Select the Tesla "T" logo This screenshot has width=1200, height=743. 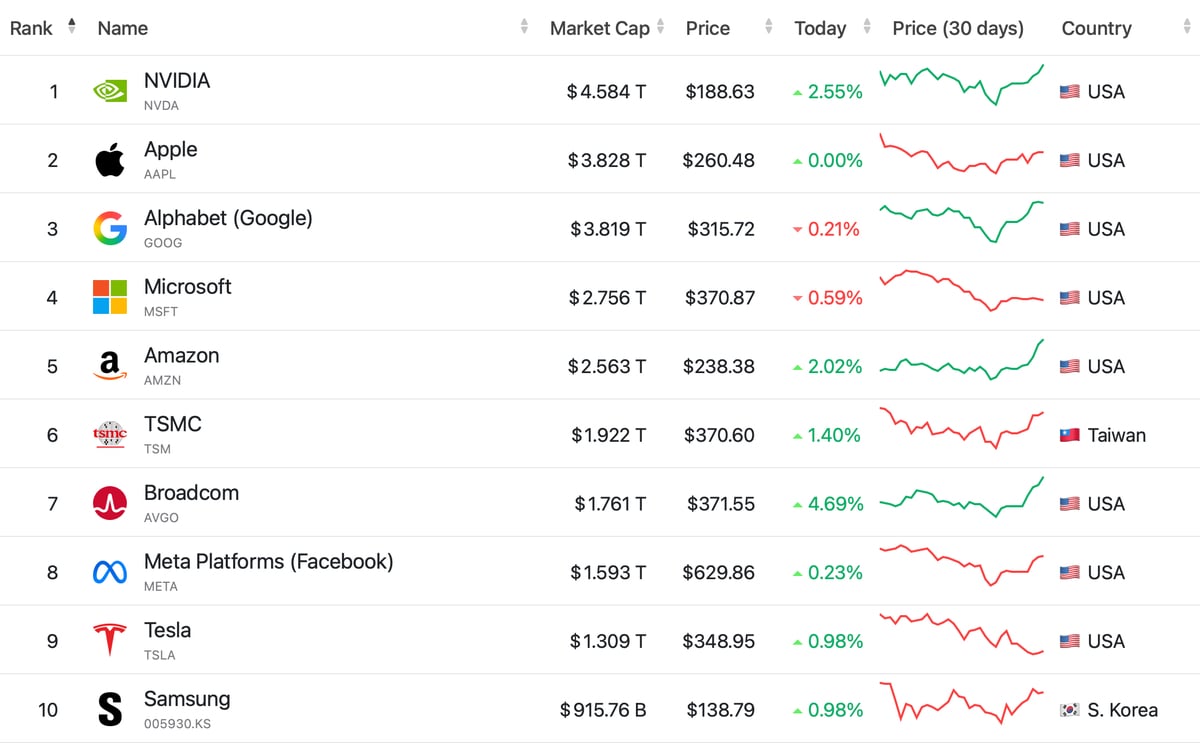point(108,640)
